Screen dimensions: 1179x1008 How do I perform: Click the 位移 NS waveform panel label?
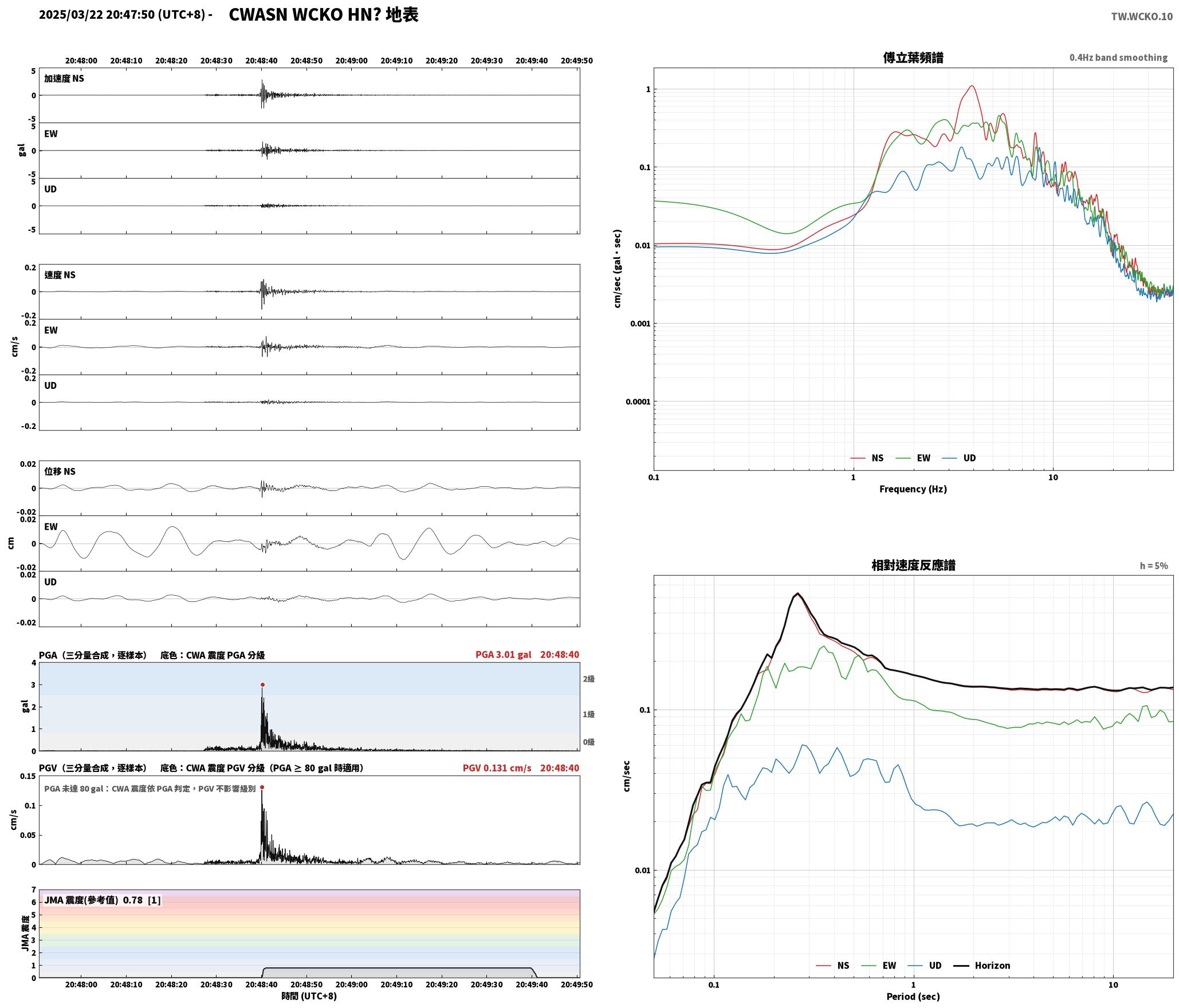tap(60, 471)
